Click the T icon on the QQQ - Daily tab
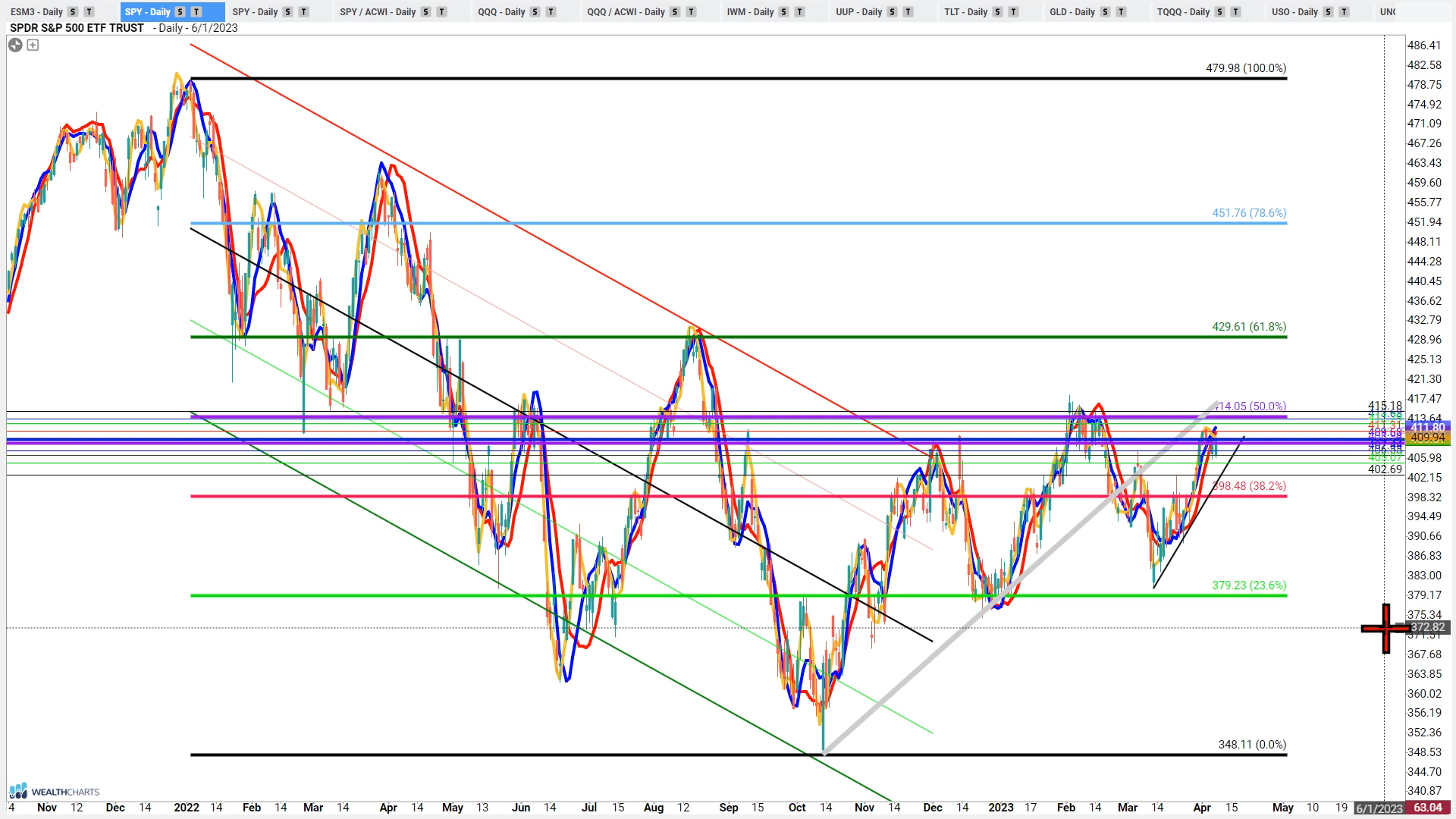 (x=551, y=12)
